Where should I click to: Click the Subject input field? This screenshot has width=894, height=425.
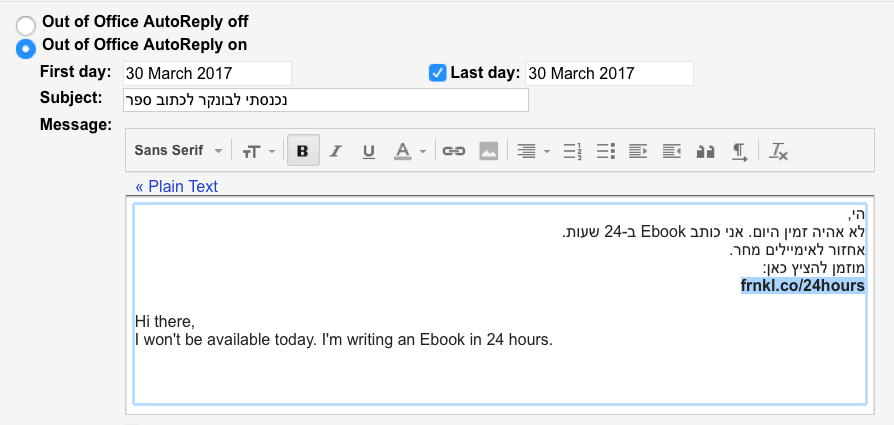325,100
